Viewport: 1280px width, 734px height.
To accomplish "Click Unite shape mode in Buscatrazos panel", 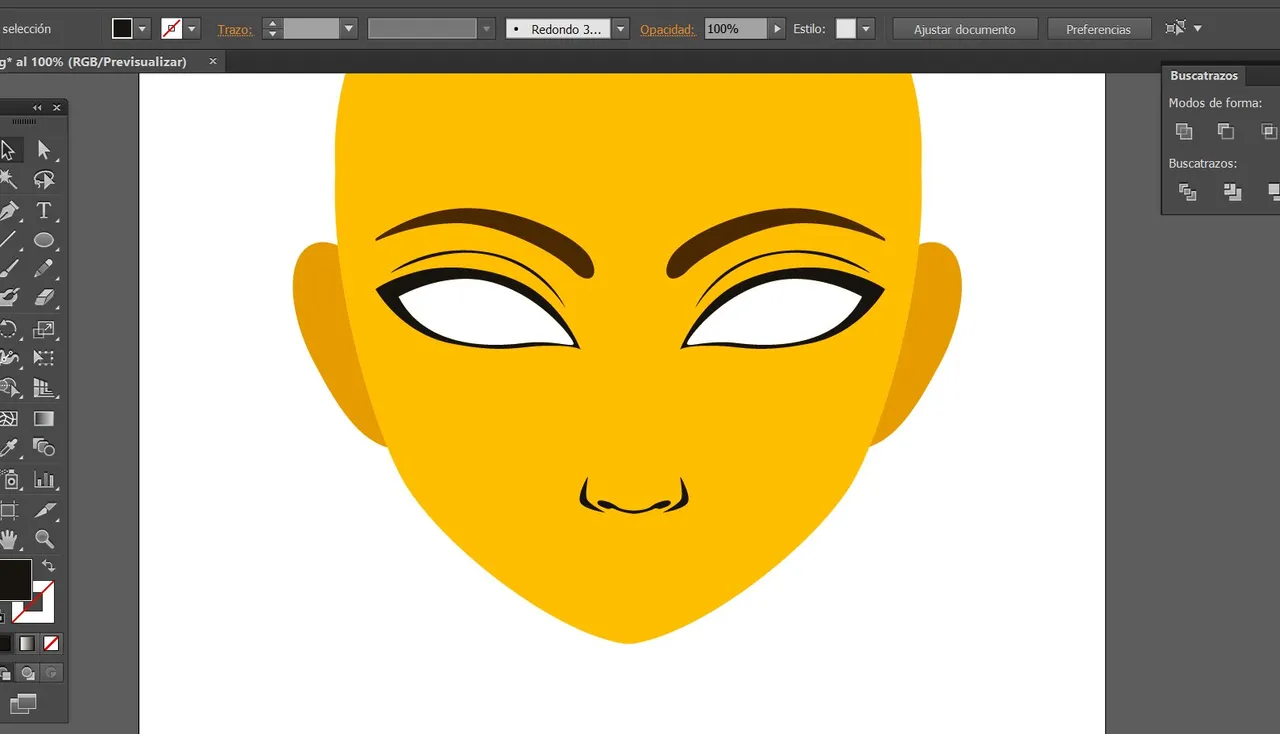I will click(x=1184, y=131).
